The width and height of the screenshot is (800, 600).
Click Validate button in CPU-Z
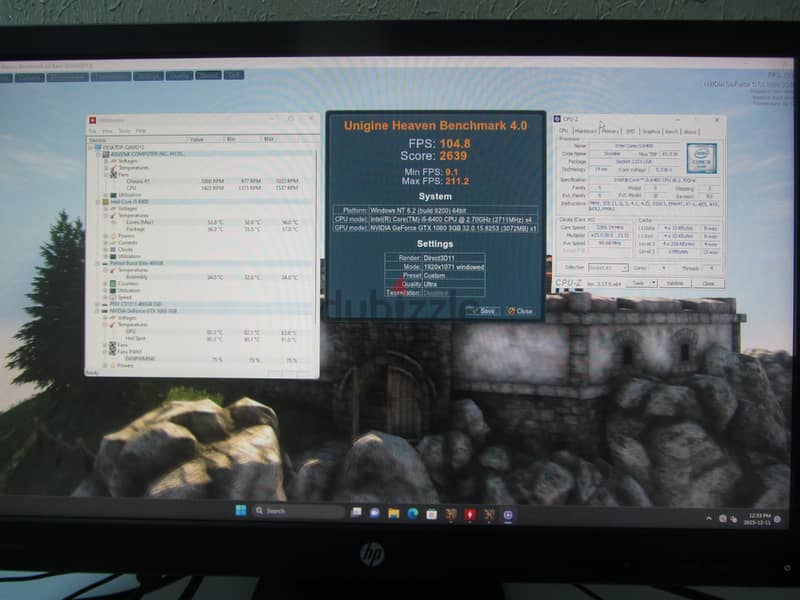[675, 284]
